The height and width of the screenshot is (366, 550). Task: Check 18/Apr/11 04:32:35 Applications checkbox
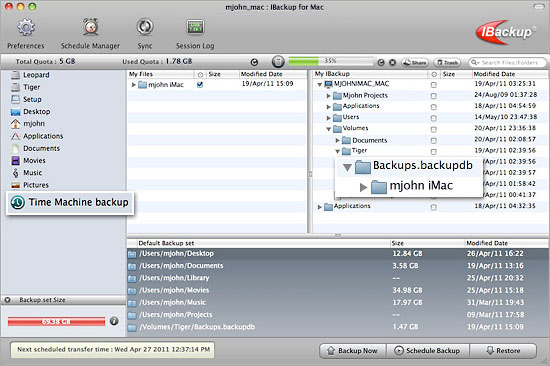(434, 207)
